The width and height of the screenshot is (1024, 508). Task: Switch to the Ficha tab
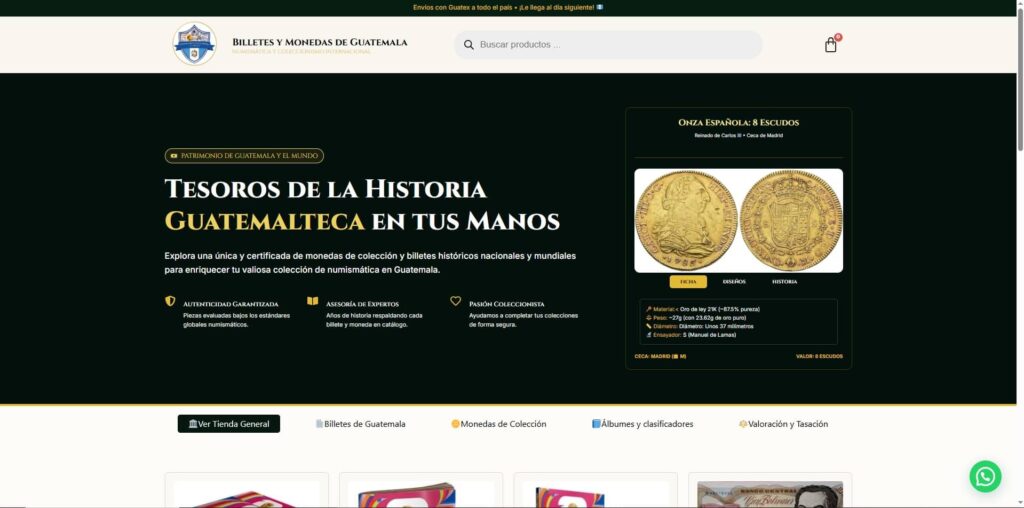[x=688, y=281]
